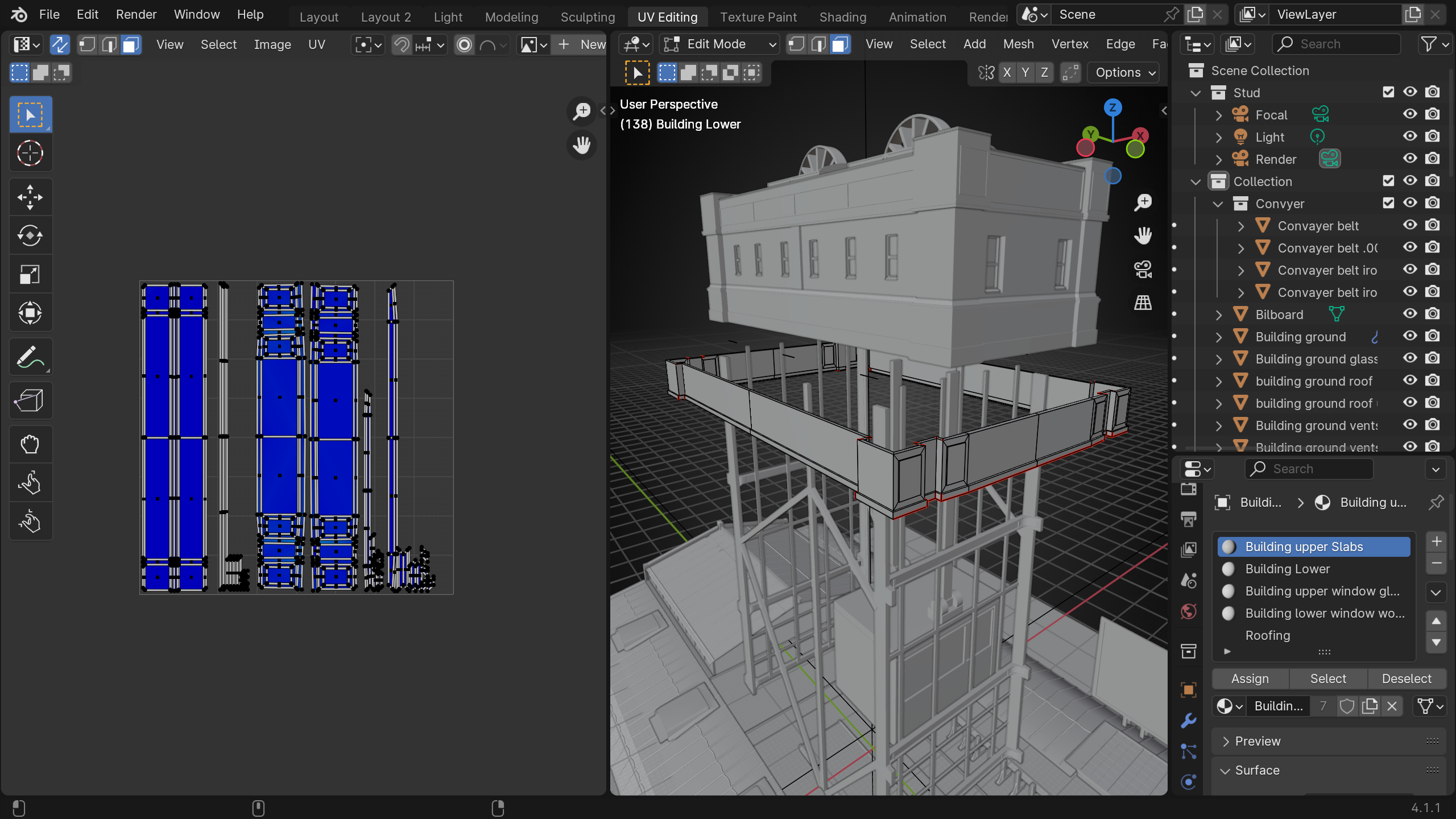
Task: Click the Select material button
Action: click(1328, 679)
